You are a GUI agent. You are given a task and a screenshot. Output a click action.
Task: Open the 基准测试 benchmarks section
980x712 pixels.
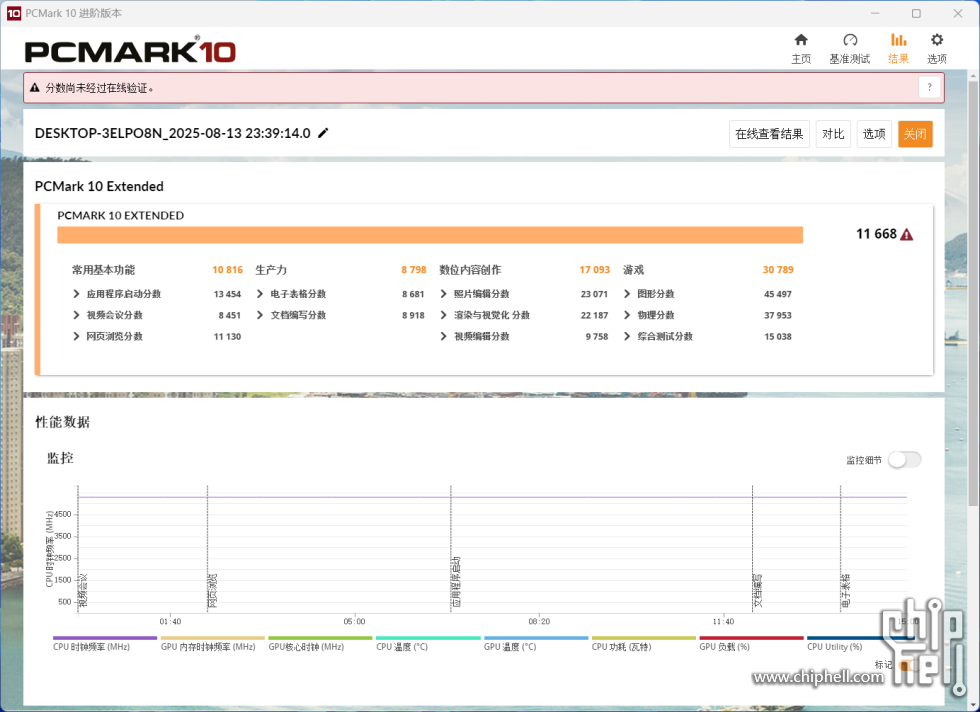click(x=849, y=49)
